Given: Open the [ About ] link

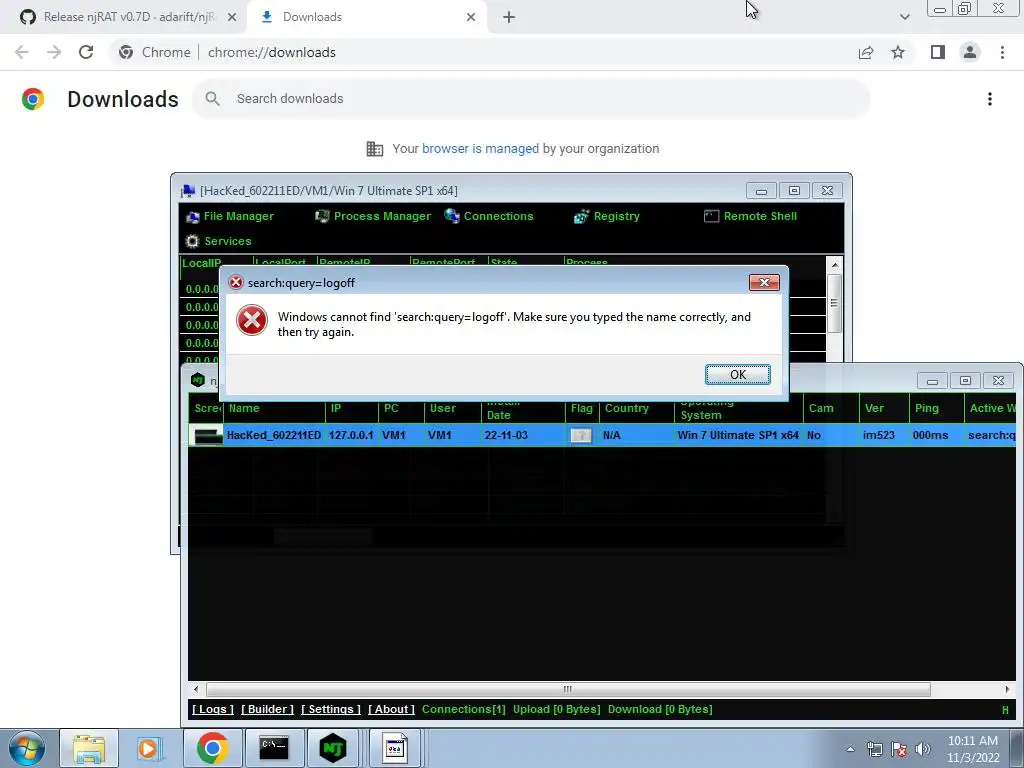Looking at the screenshot, I should [x=391, y=709].
